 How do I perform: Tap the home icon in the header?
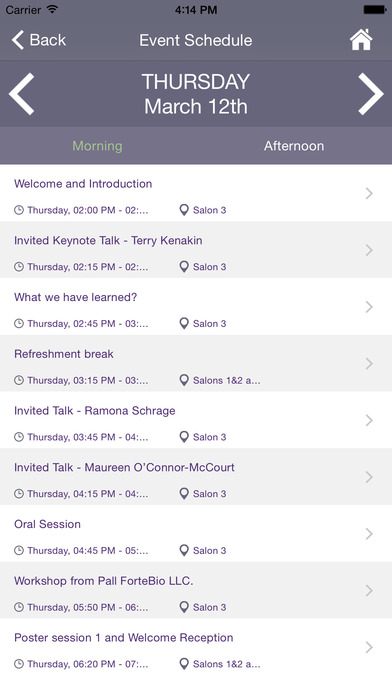(361, 40)
